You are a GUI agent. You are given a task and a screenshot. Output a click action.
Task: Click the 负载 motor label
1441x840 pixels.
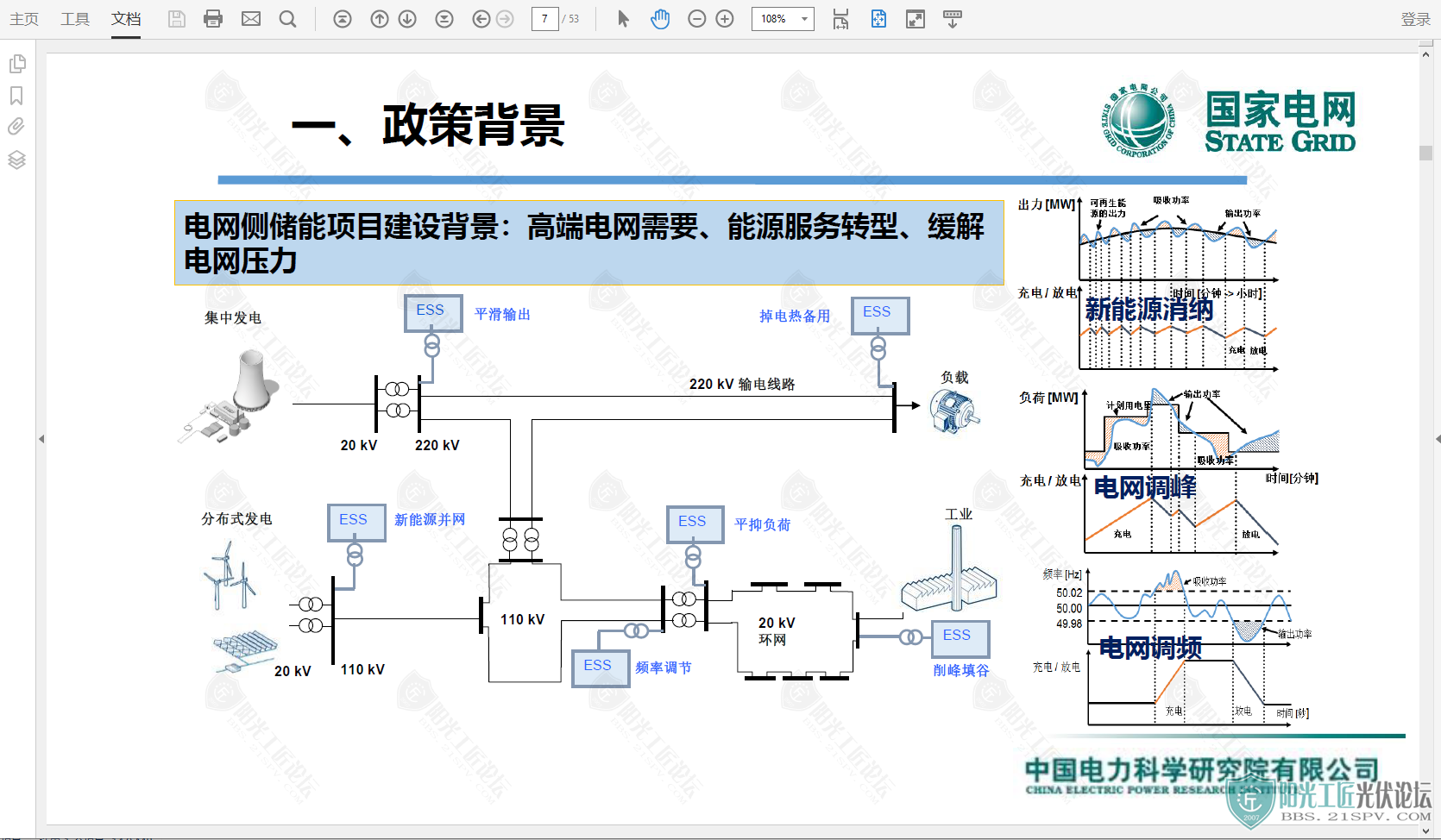click(x=954, y=377)
